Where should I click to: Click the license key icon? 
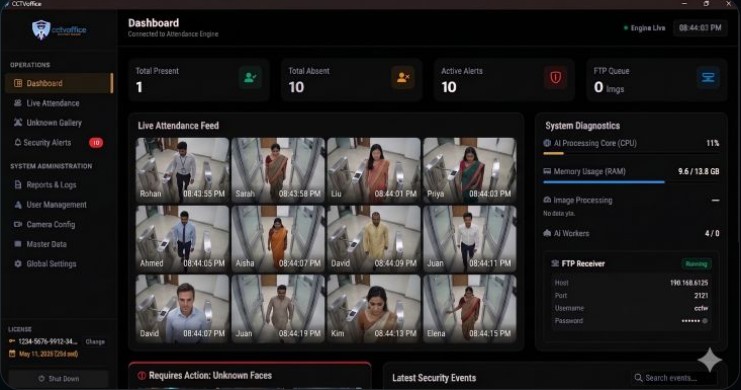(12, 341)
